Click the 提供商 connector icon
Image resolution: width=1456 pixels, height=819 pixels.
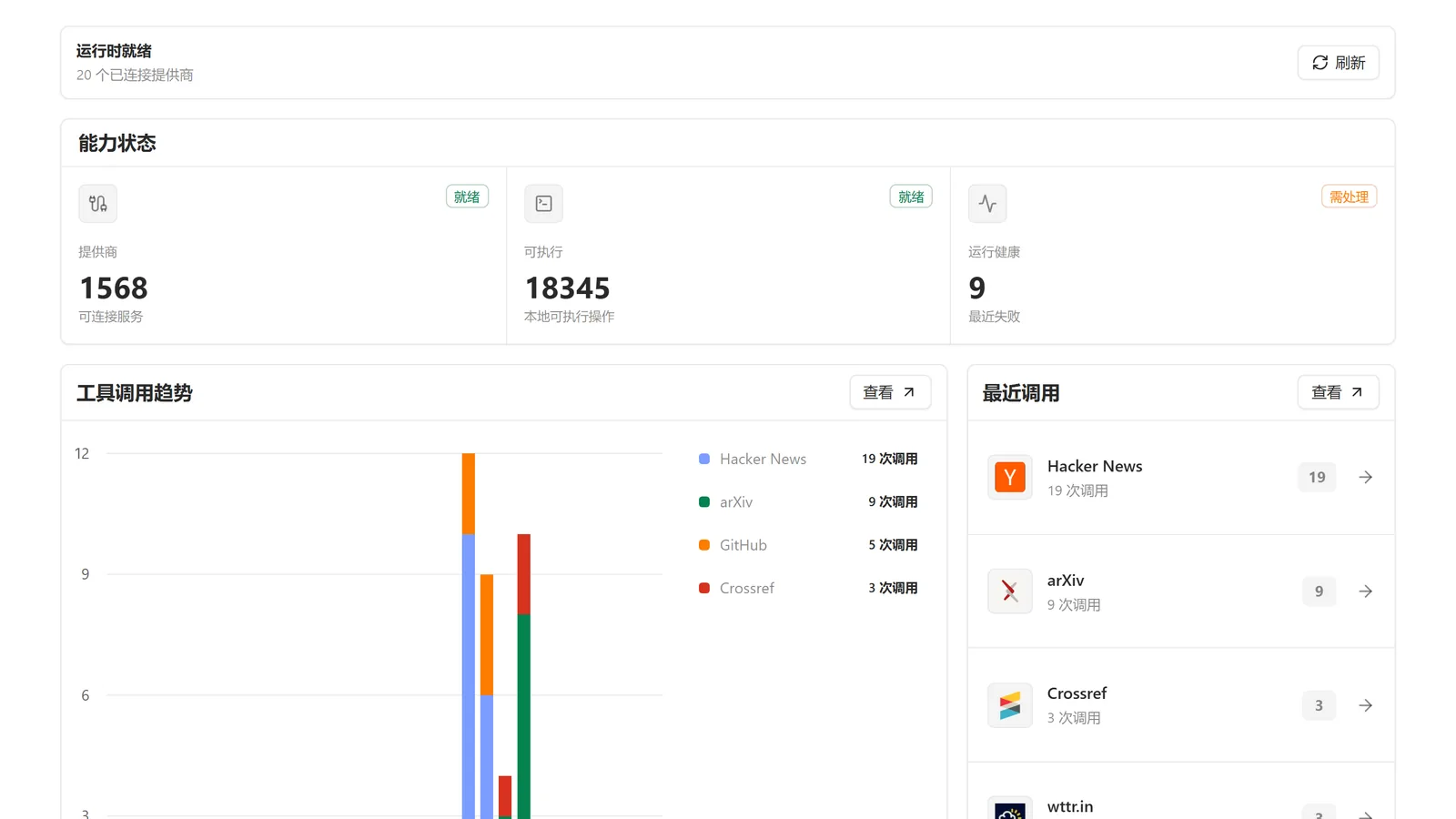tap(97, 204)
